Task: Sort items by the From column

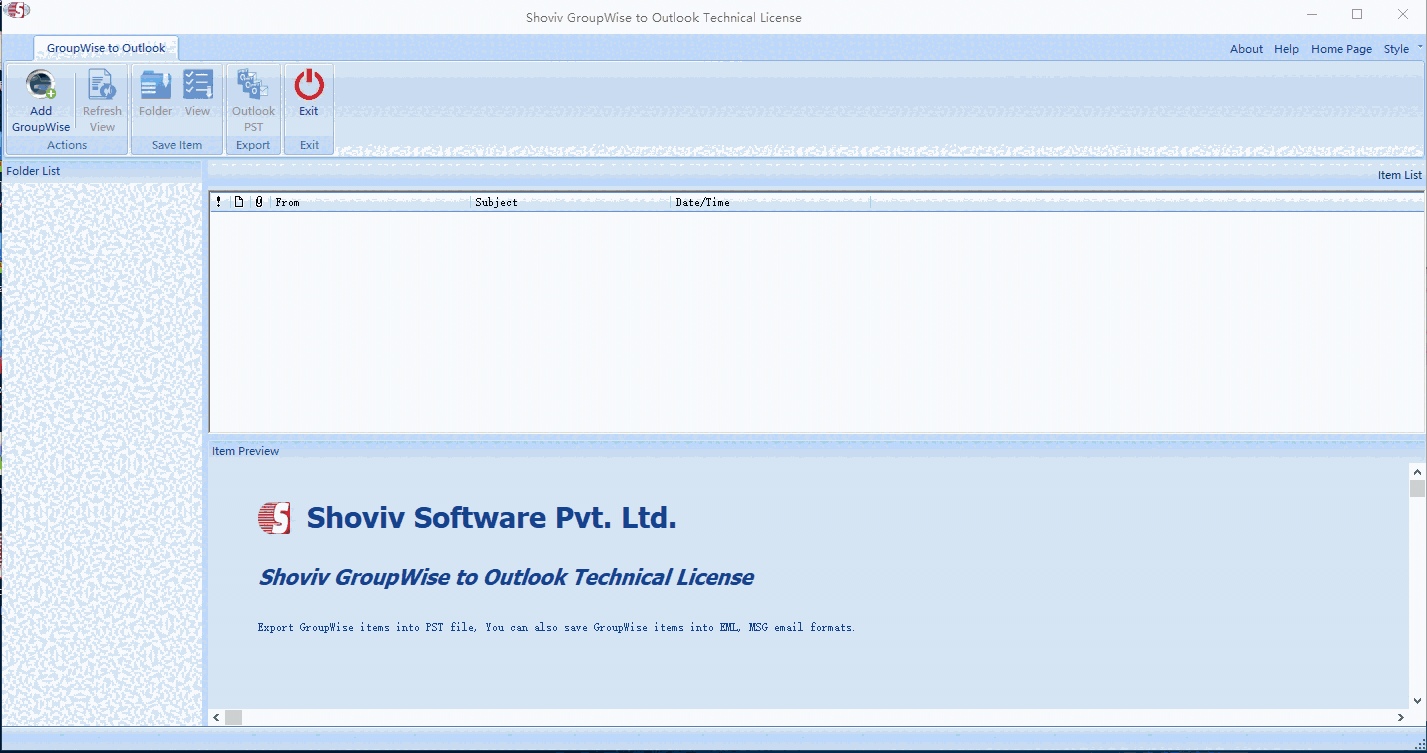Action: (x=370, y=202)
